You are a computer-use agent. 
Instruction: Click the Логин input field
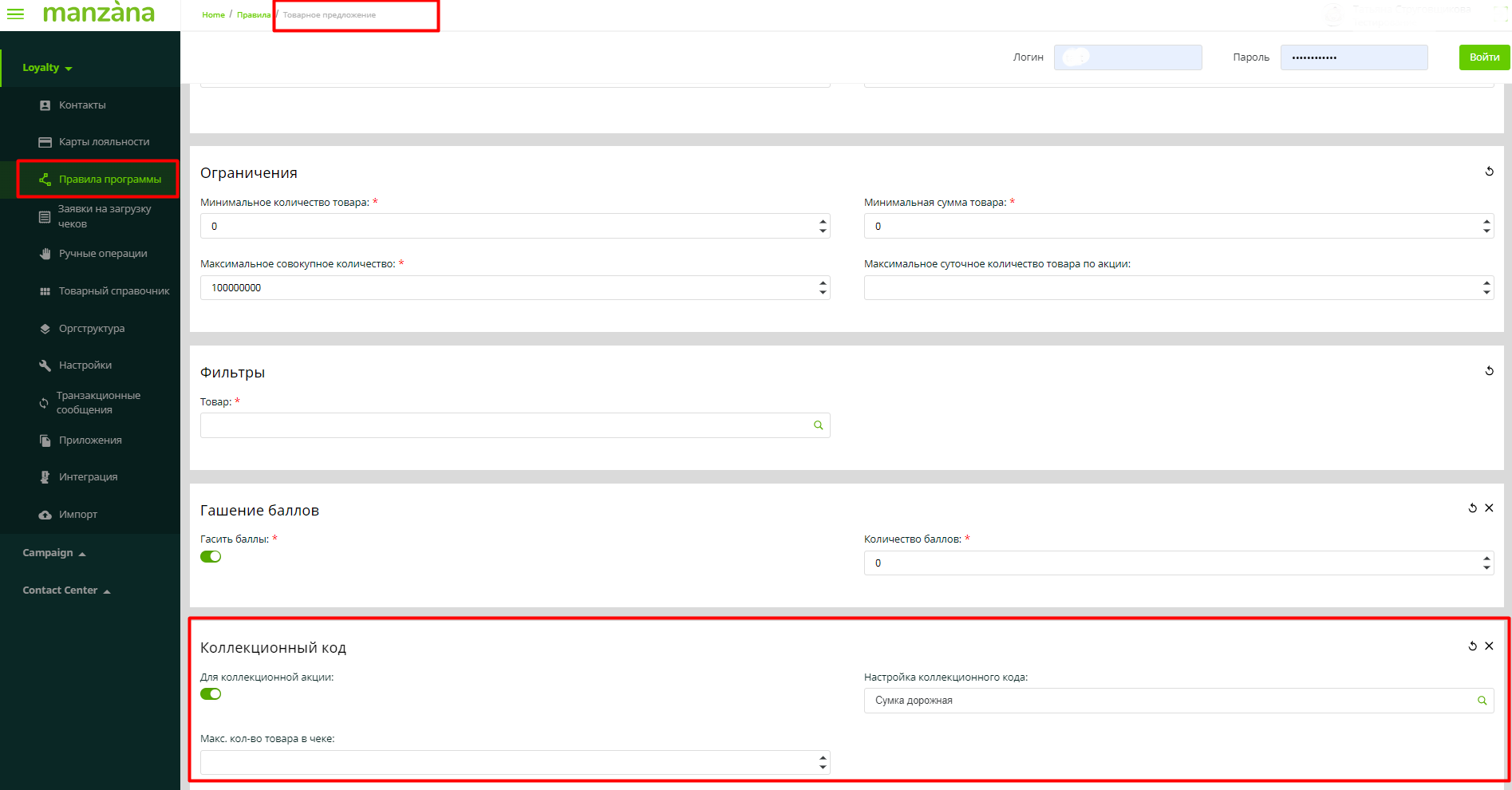(x=1127, y=57)
